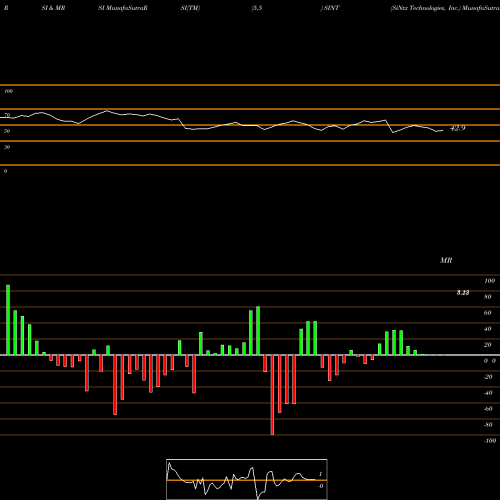Click the 60 label on MR axis
This screenshot has width=500, height=500.
[488, 313]
